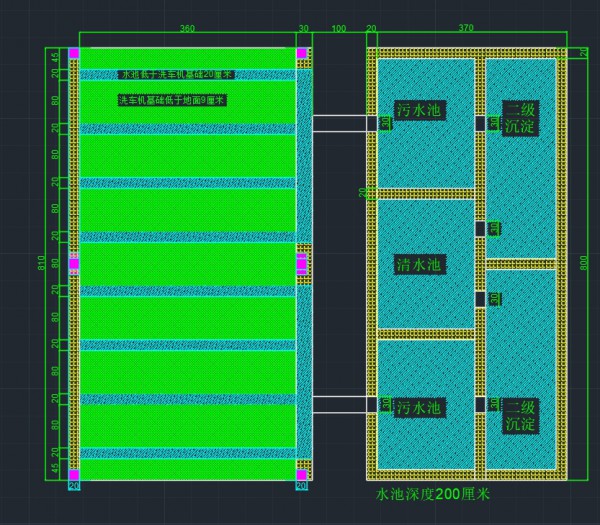Pick the magenta column square at top-left corner

coord(74,53)
